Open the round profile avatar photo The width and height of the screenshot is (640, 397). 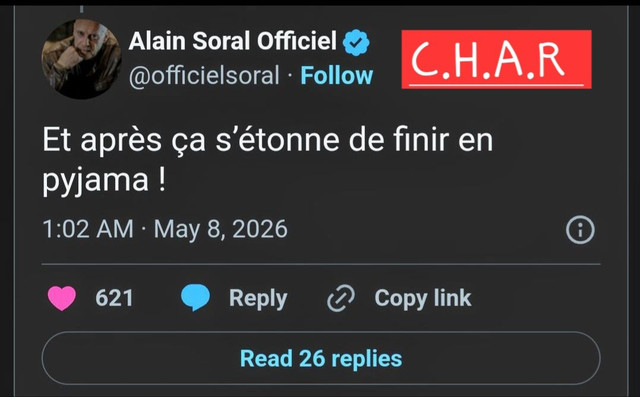81,59
